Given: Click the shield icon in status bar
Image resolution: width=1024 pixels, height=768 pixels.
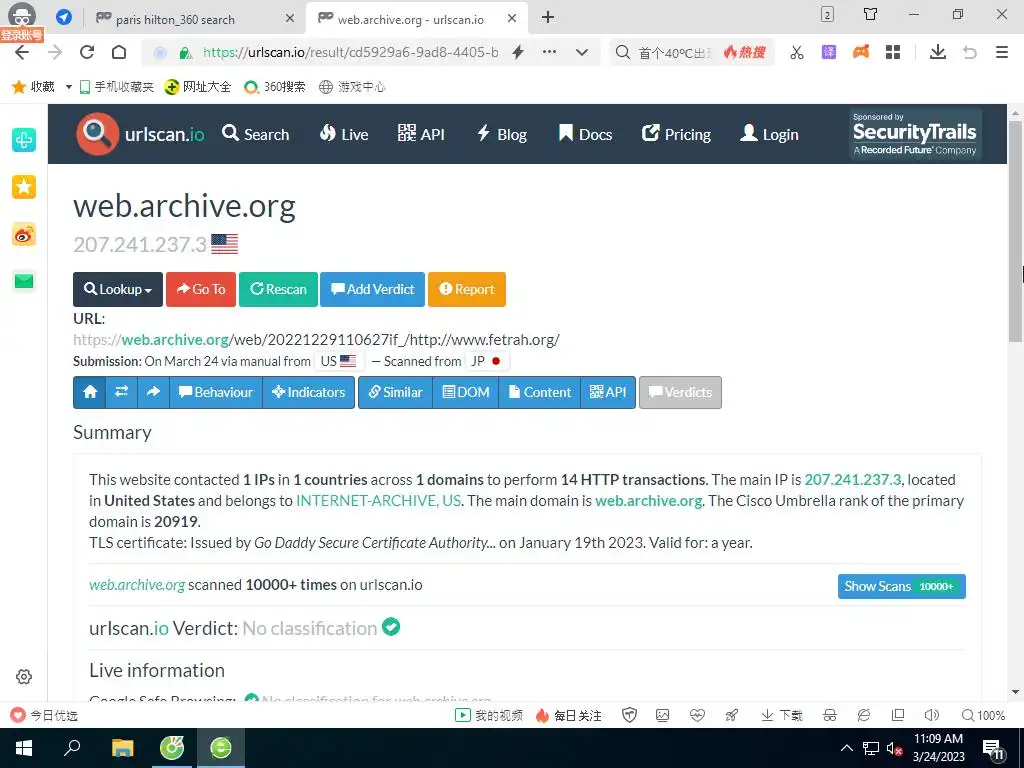Looking at the screenshot, I should click(630, 715).
